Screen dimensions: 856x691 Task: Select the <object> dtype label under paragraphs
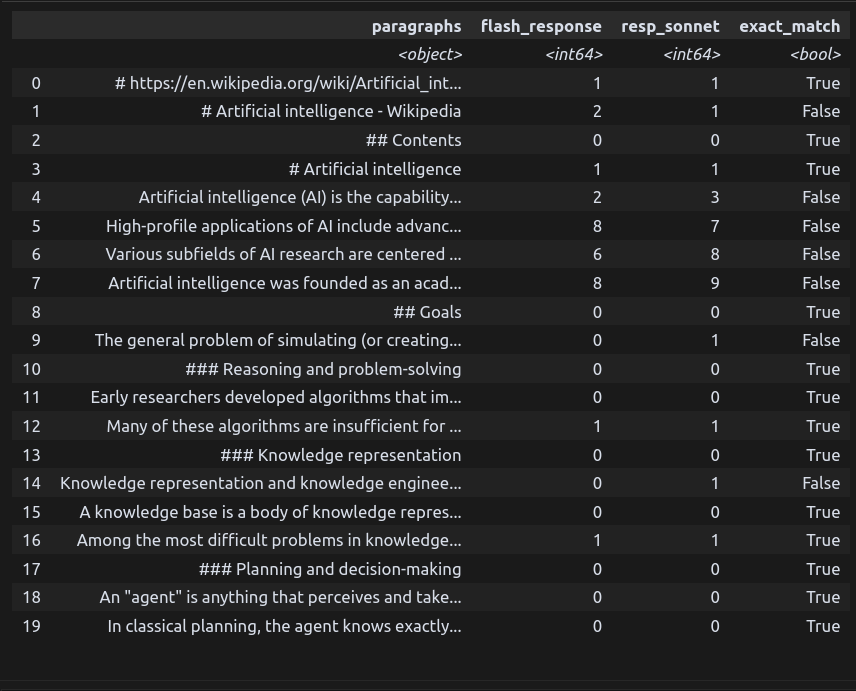pyautogui.click(x=430, y=55)
